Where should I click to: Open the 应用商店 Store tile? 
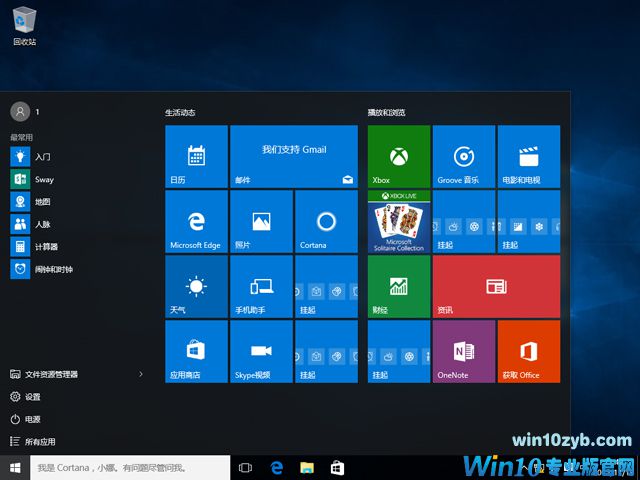(196, 351)
